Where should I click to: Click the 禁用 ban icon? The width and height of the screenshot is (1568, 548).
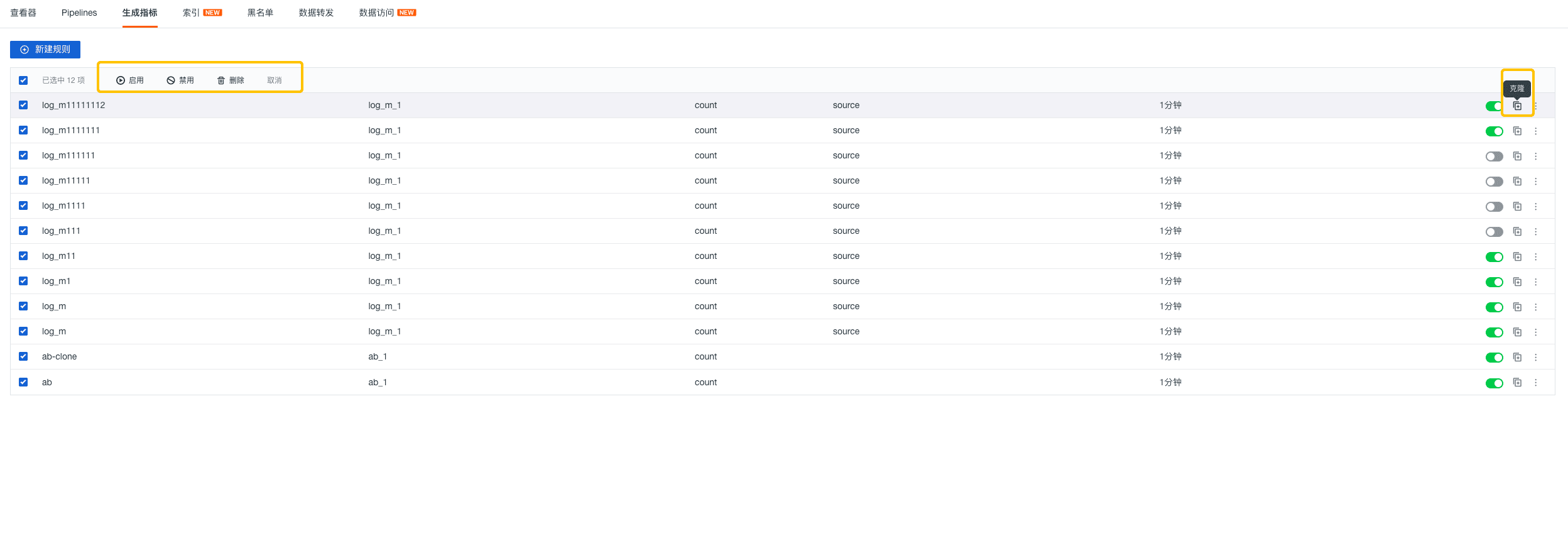coord(171,80)
